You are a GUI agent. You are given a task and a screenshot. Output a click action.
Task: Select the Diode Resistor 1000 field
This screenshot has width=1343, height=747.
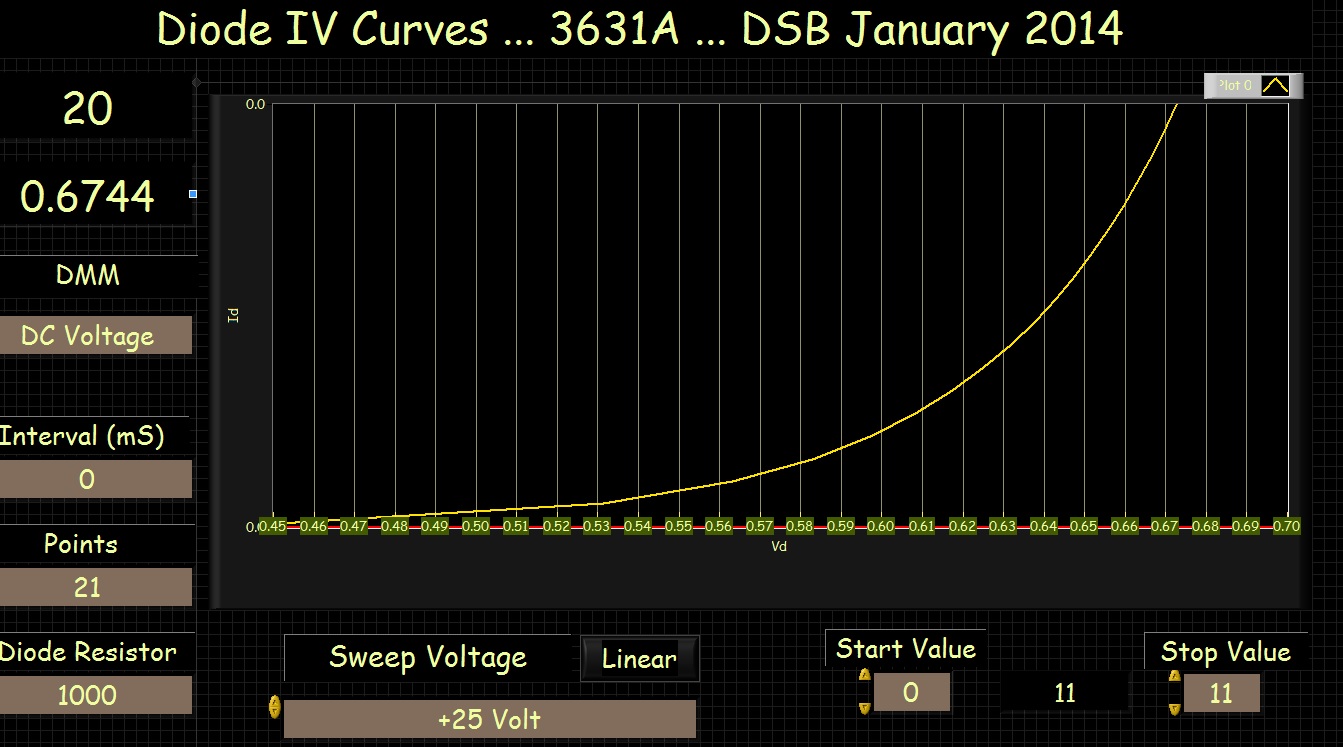[x=94, y=695]
